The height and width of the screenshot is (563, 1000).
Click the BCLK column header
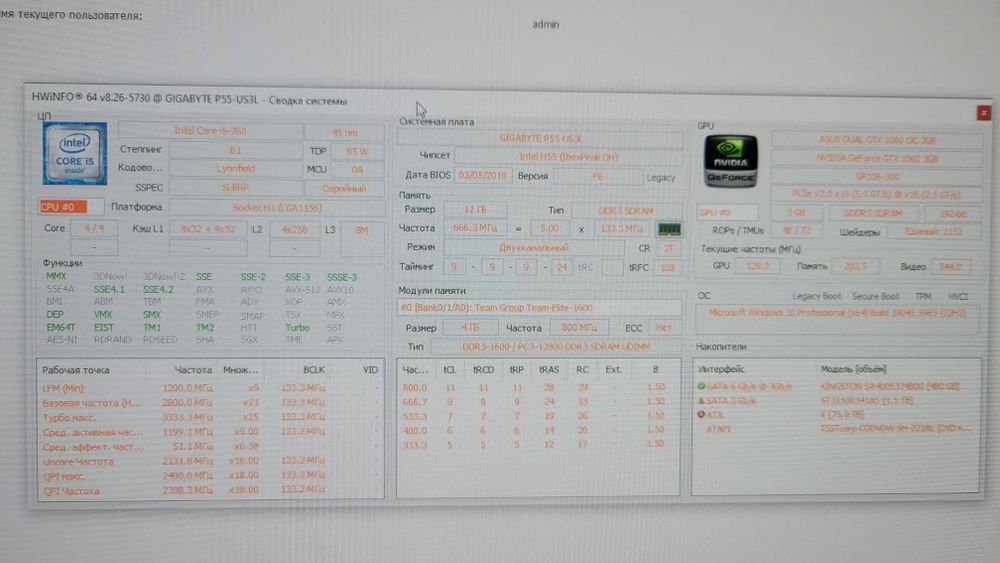click(314, 370)
